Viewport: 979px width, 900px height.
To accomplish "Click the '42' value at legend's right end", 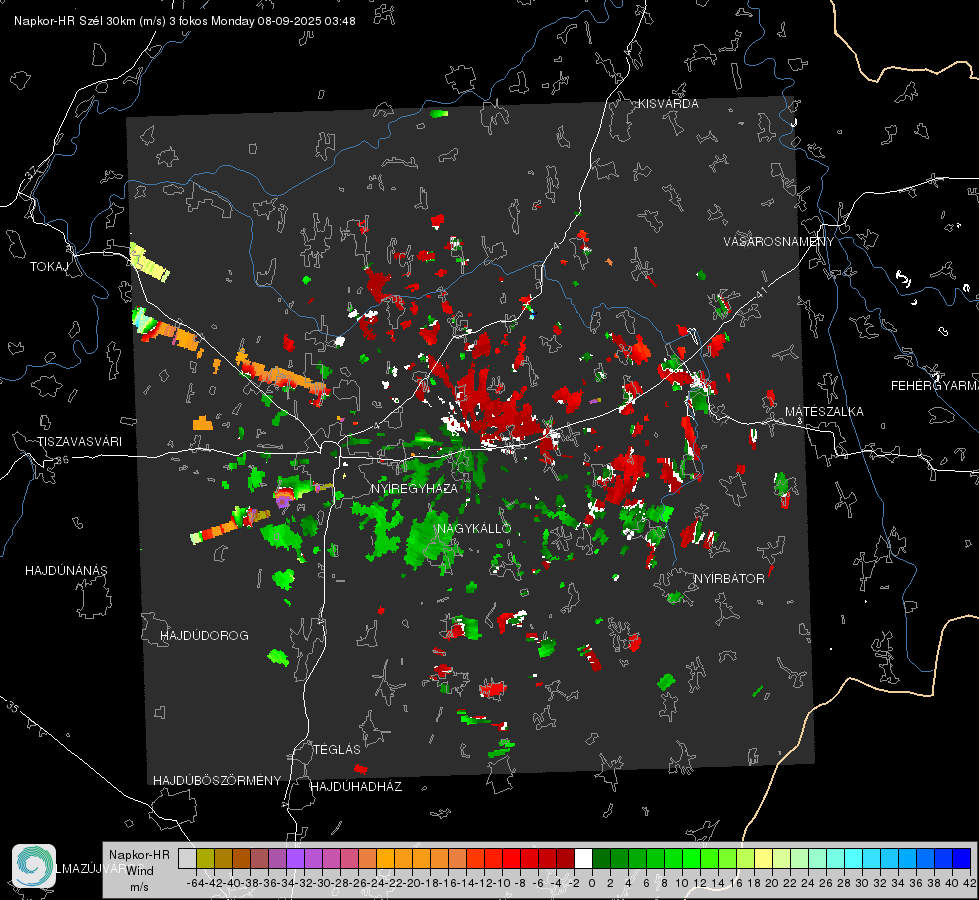I will [x=969, y=883].
